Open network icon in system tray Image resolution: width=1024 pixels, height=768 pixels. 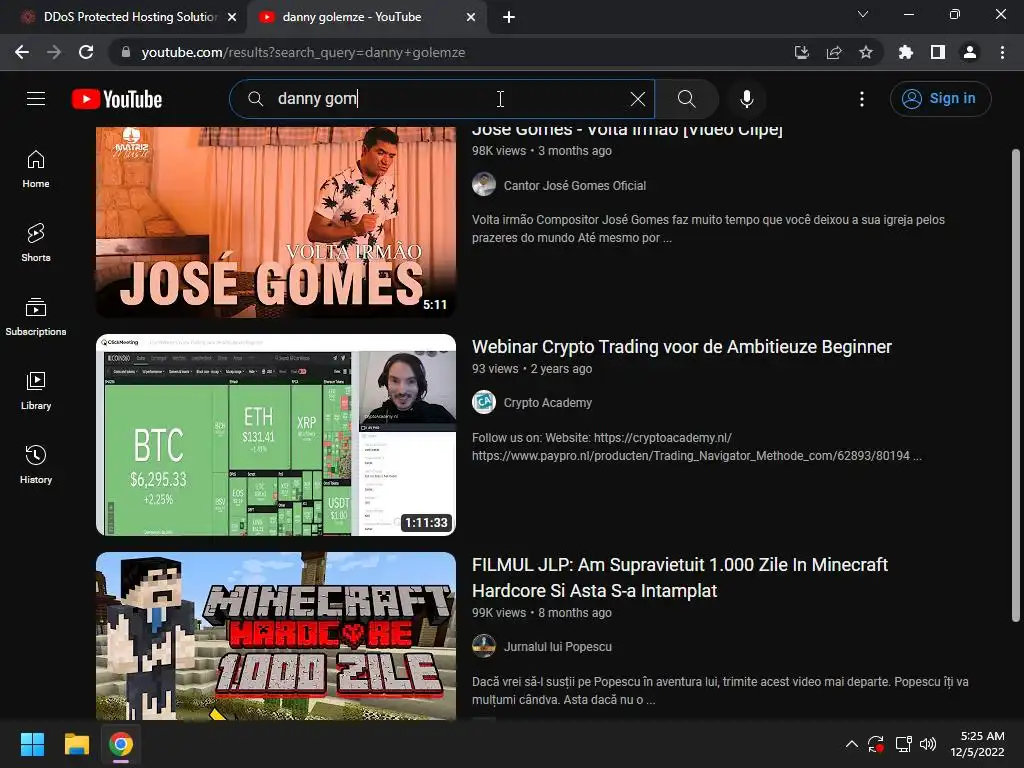(904, 744)
